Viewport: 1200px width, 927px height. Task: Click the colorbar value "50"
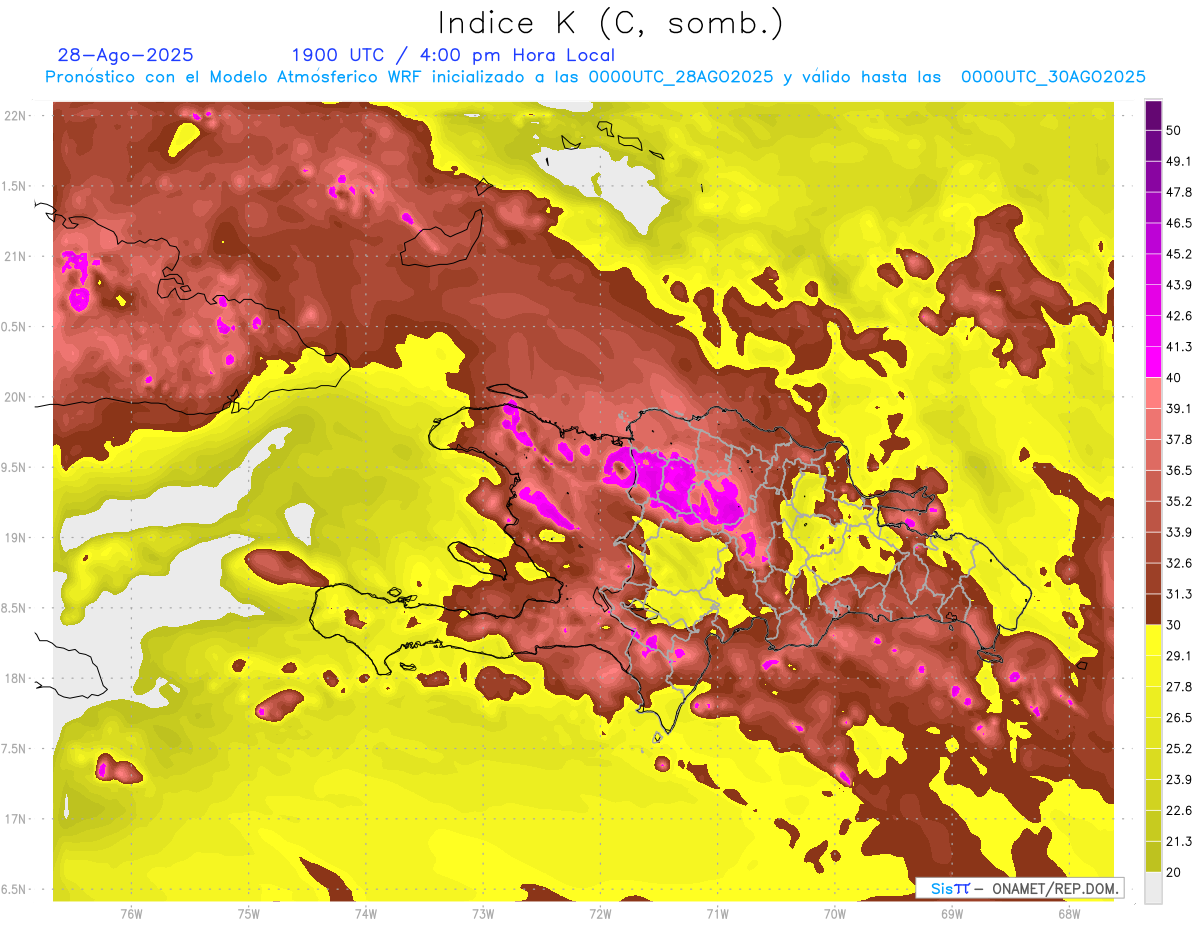[1174, 130]
